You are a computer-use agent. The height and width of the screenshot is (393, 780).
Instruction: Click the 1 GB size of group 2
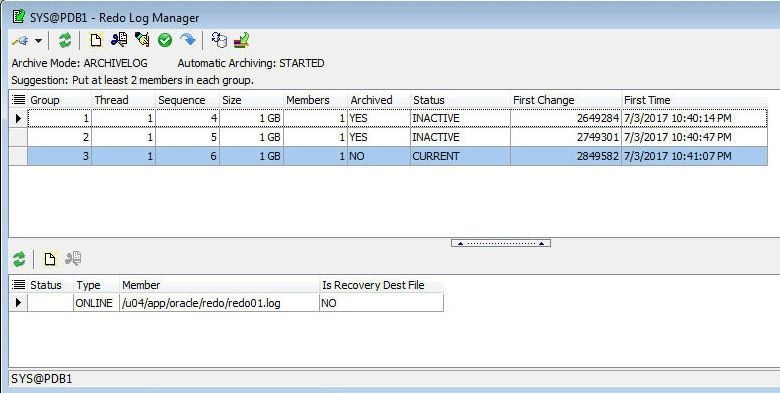pyautogui.click(x=251, y=137)
